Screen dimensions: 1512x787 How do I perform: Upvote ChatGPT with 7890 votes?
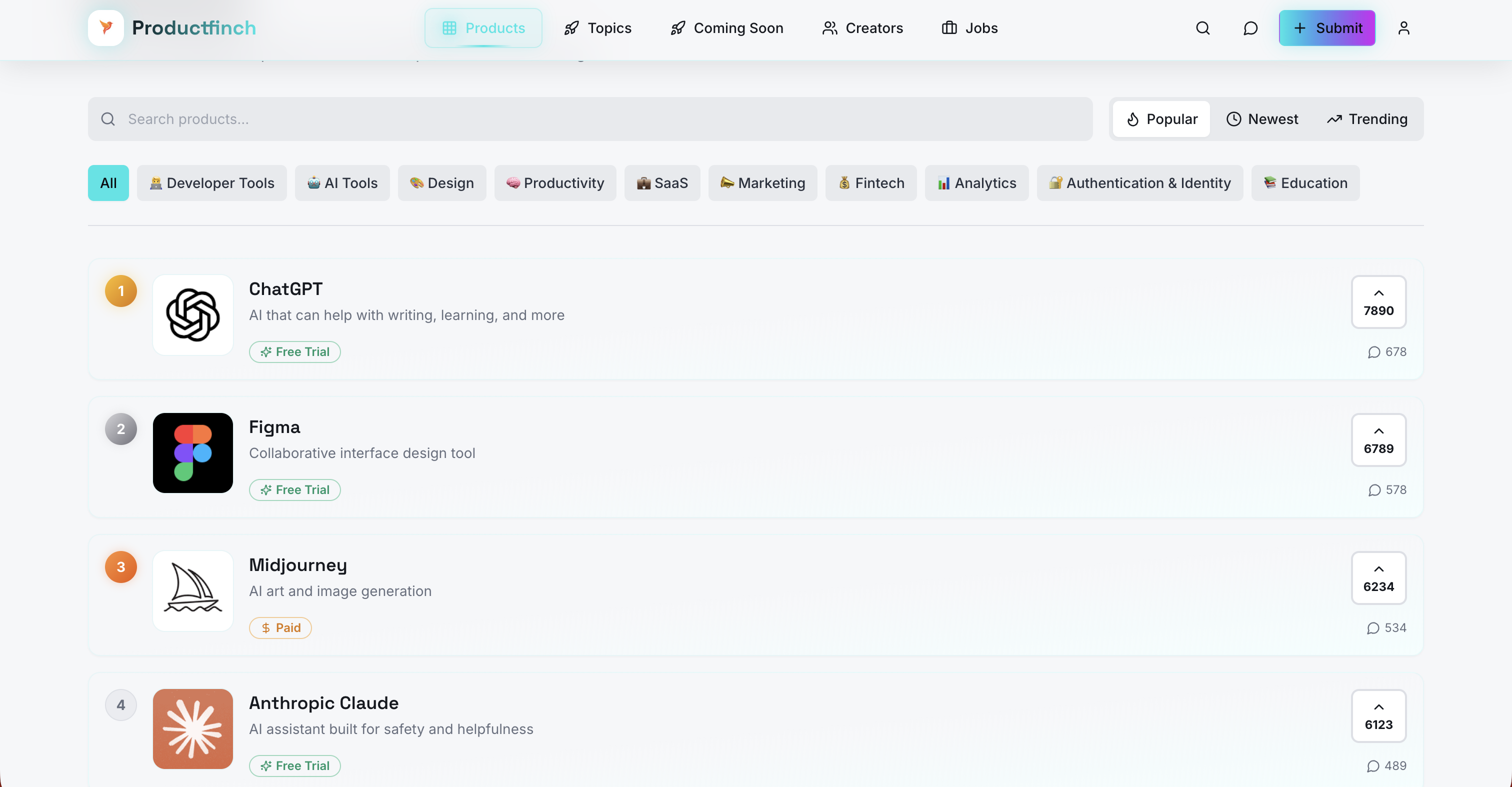pyautogui.click(x=1378, y=301)
